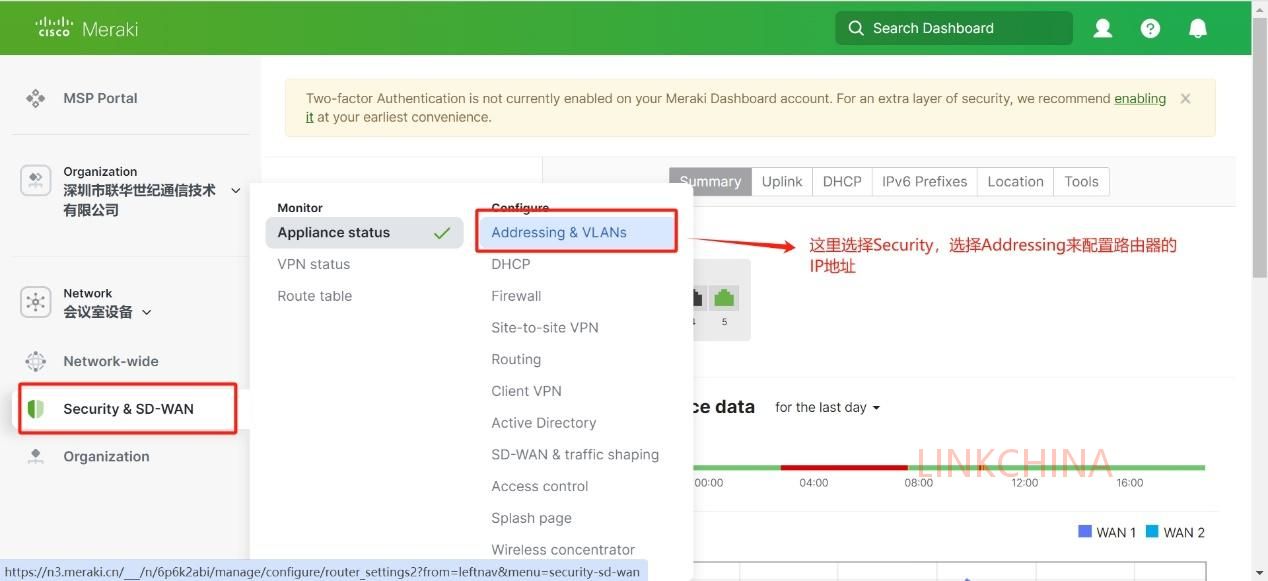Open the user account profile icon
The width and height of the screenshot is (1268, 581).
pos(1103,28)
